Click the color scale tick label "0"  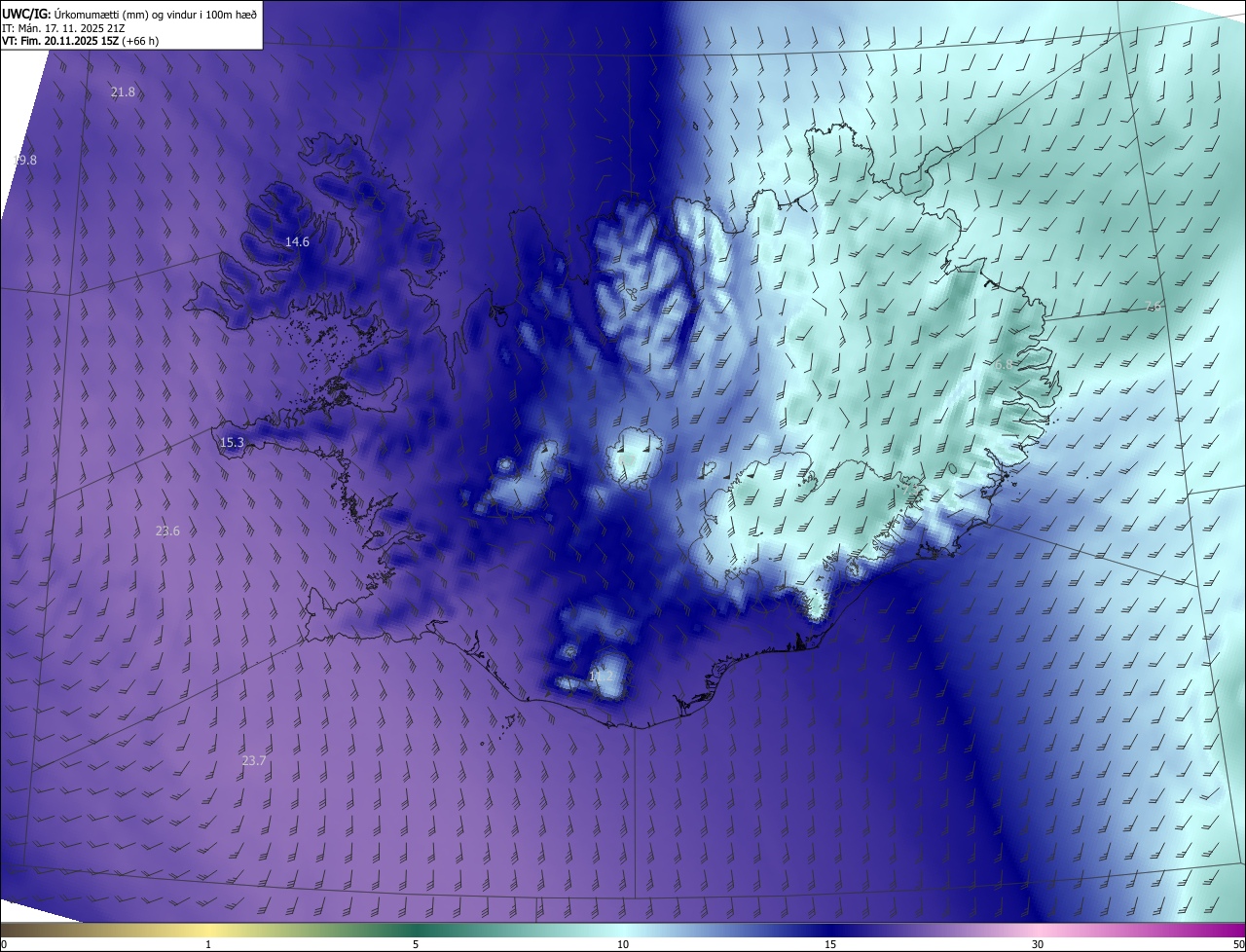4,944
